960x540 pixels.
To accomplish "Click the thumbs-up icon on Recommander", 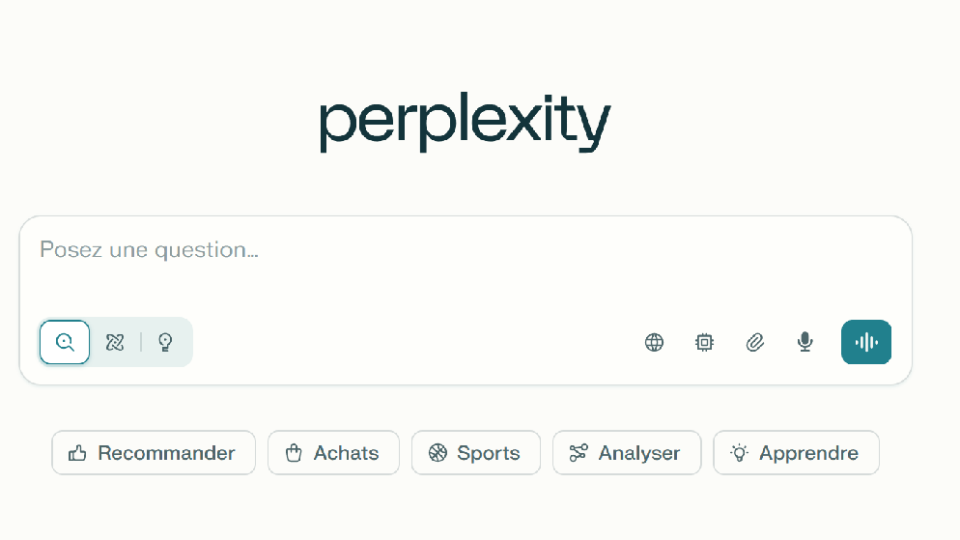I will 77,453.
